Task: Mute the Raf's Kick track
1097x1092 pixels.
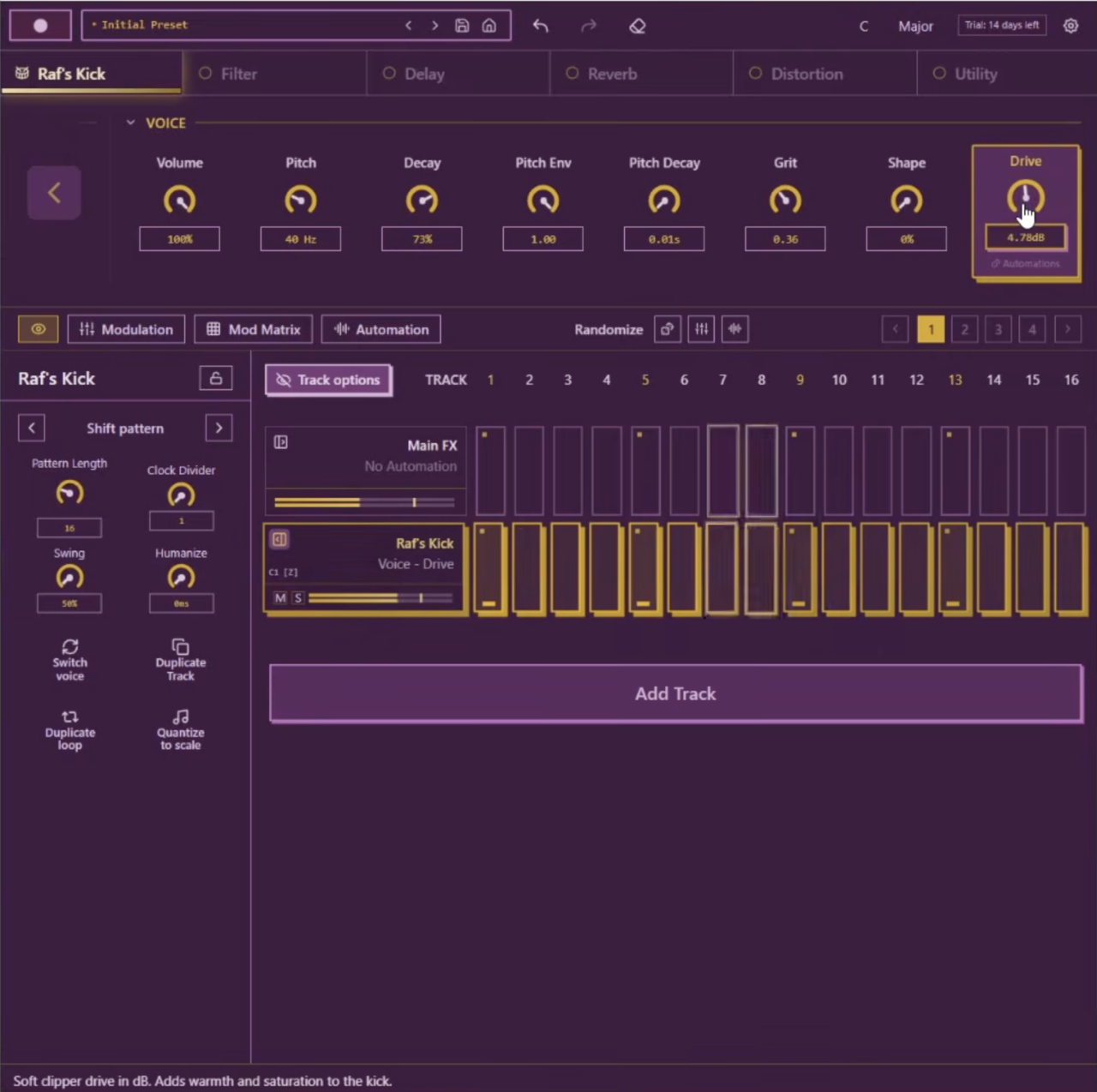Action: [280, 598]
